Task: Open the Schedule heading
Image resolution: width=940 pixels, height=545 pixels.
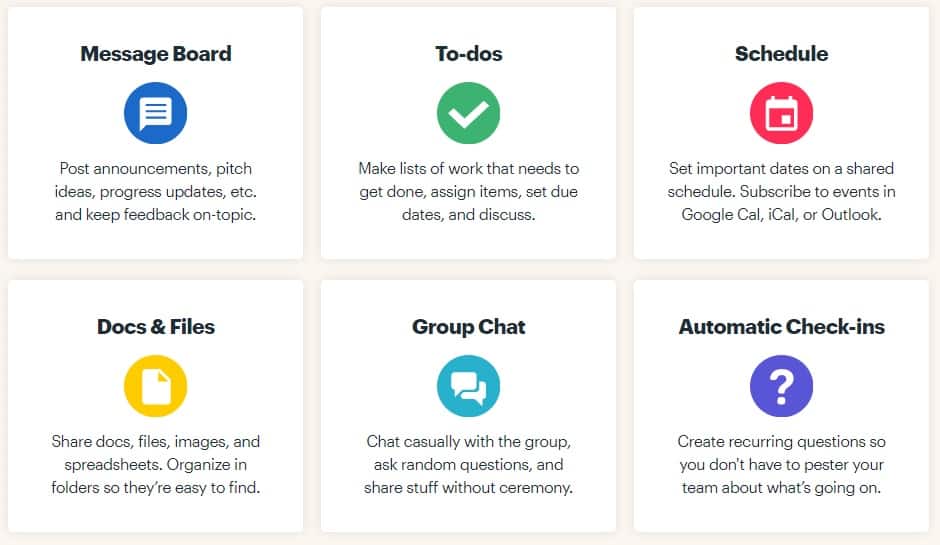Action: [x=782, y=54]
